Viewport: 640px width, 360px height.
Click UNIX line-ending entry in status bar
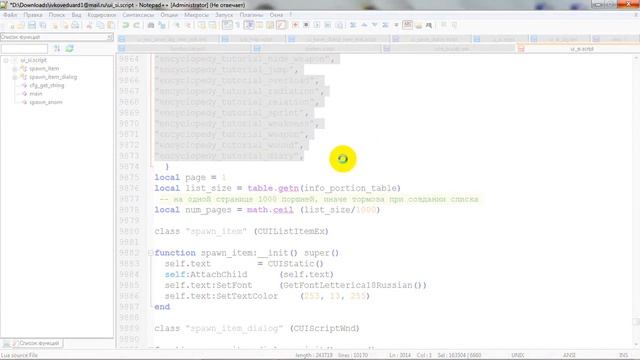(518, 356)
